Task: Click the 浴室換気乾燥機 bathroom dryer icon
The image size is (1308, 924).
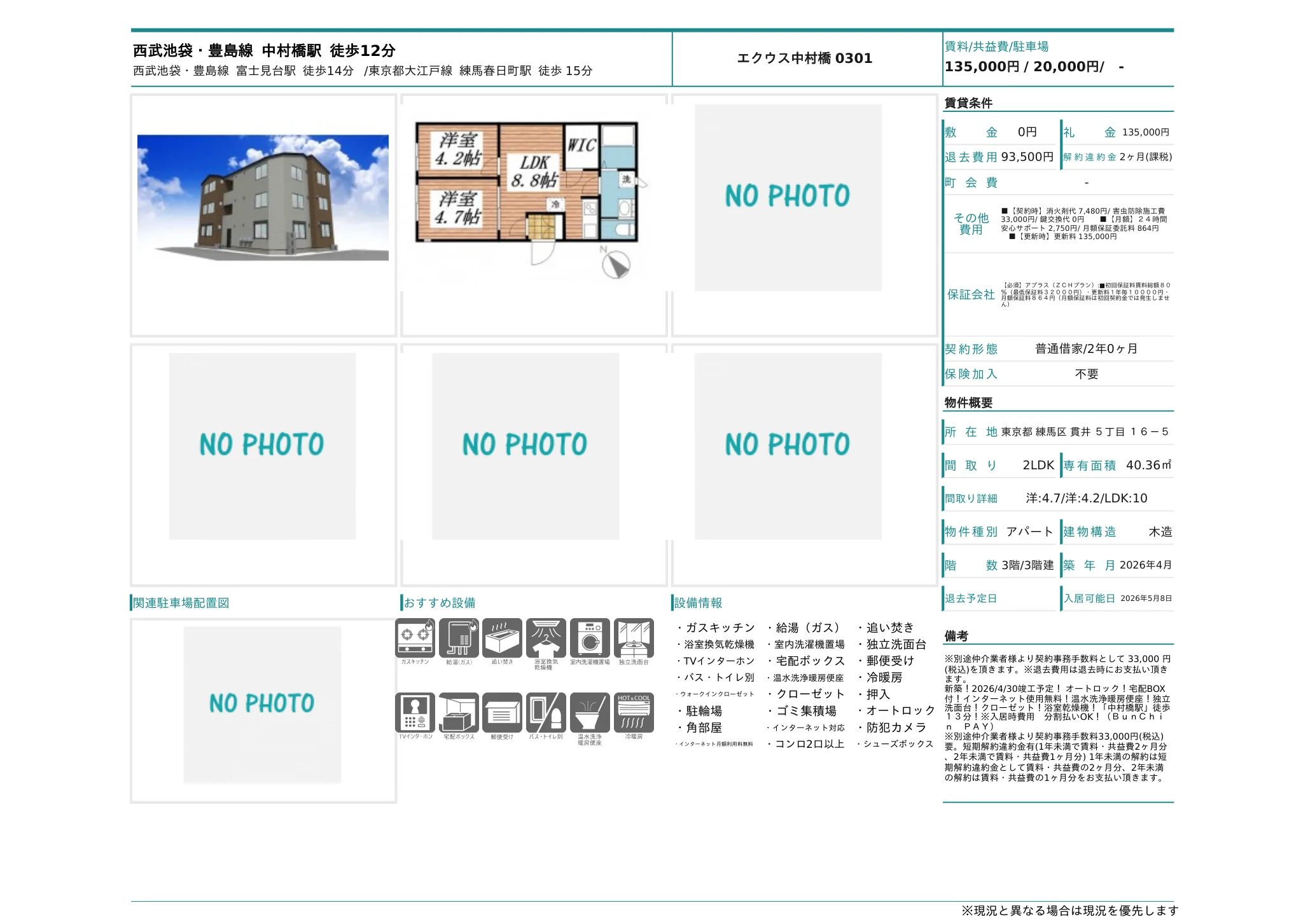Action: point(546,637)
